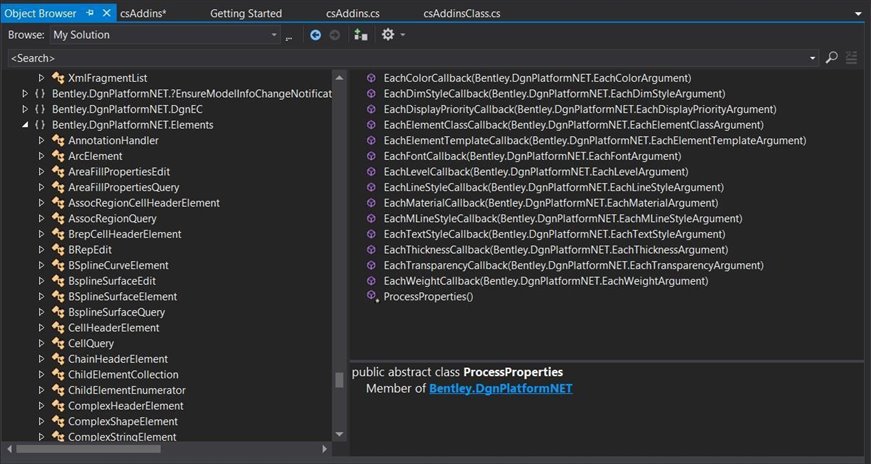Click the horizontal scrollbar right arrow
871x464 pixels.
[x=325, y=448]
